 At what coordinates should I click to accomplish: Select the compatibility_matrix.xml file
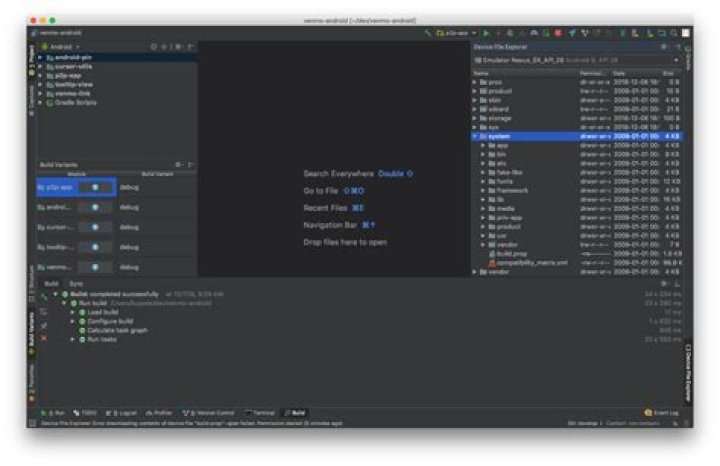click(x=532, y=263)
